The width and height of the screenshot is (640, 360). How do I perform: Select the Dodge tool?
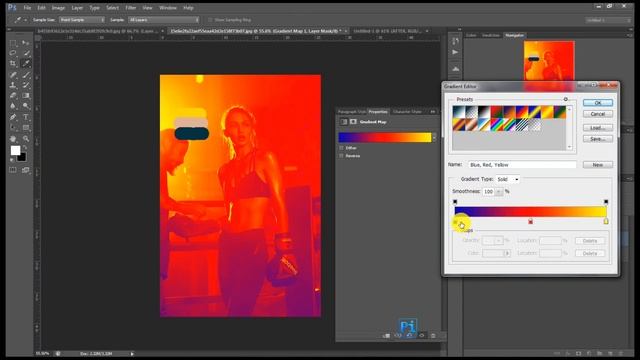(x=26, y=106)
